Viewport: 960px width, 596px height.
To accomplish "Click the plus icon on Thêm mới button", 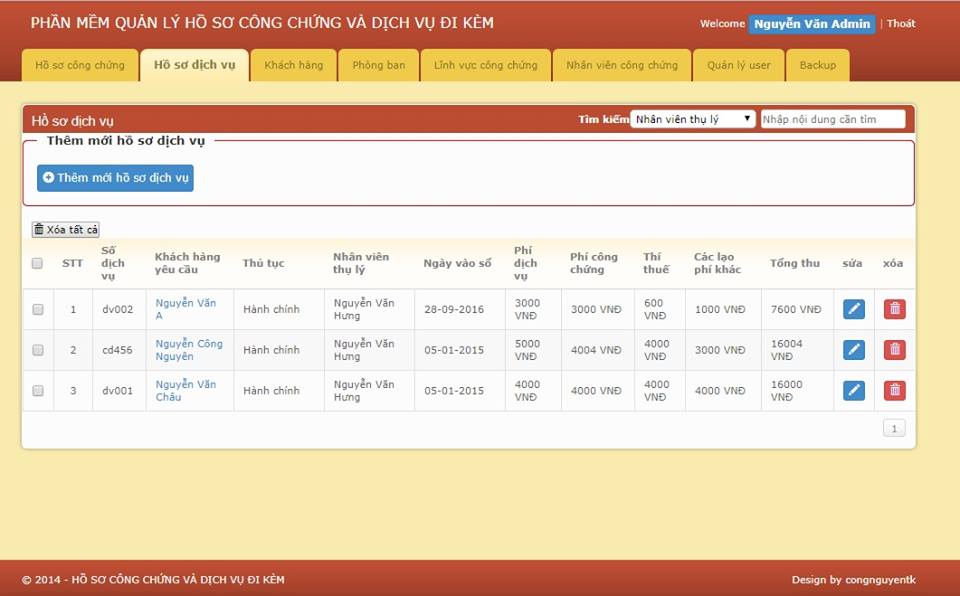I will pos(45,178).
